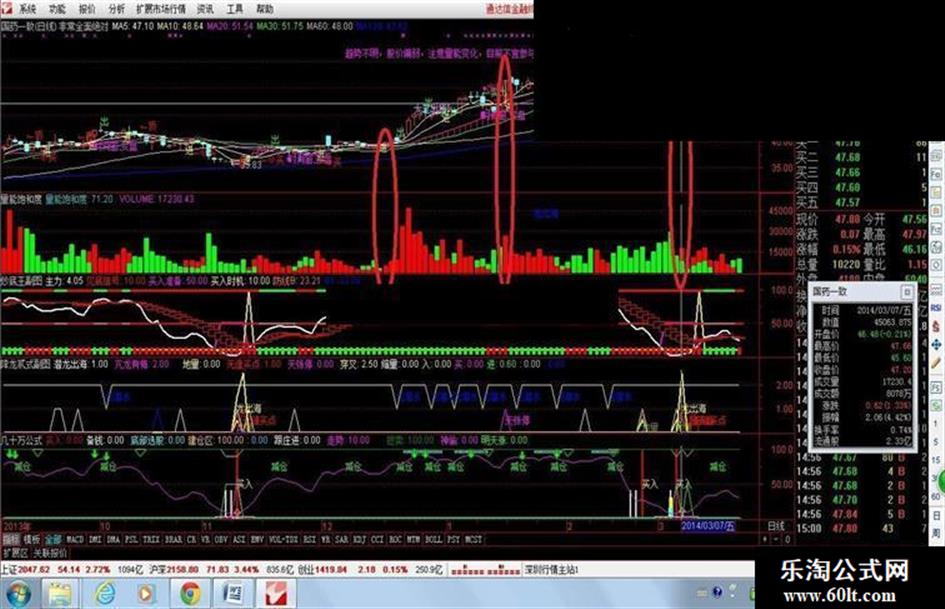Open the 工具 menu

coord(235,8)
